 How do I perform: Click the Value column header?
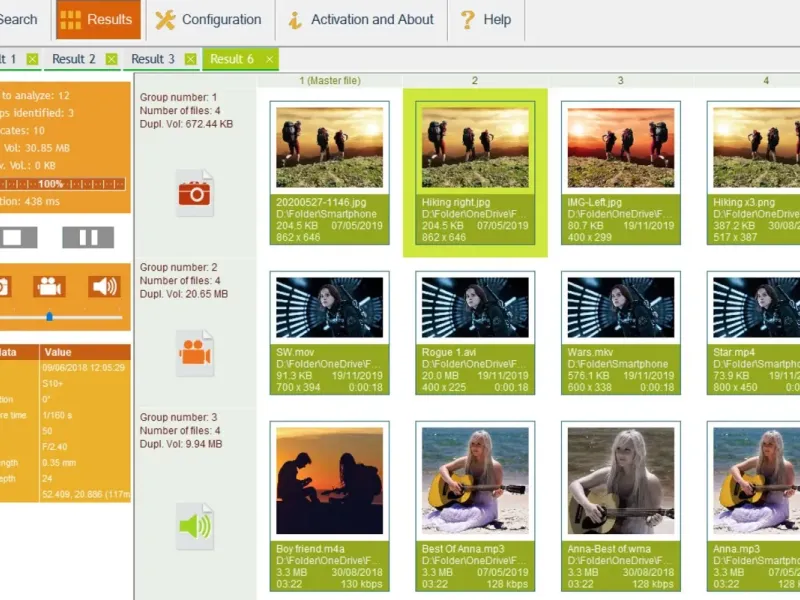[x=85, y=352]
